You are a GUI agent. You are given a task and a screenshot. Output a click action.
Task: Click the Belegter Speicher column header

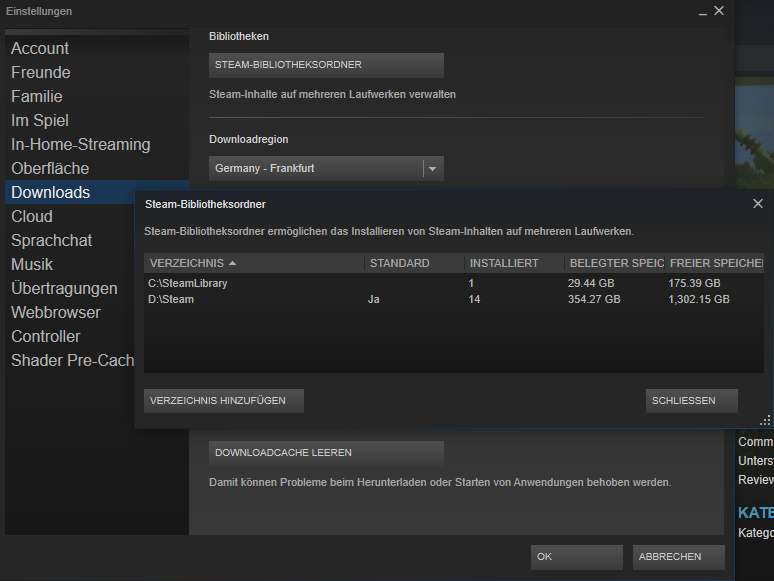click(x=615, y=263)
